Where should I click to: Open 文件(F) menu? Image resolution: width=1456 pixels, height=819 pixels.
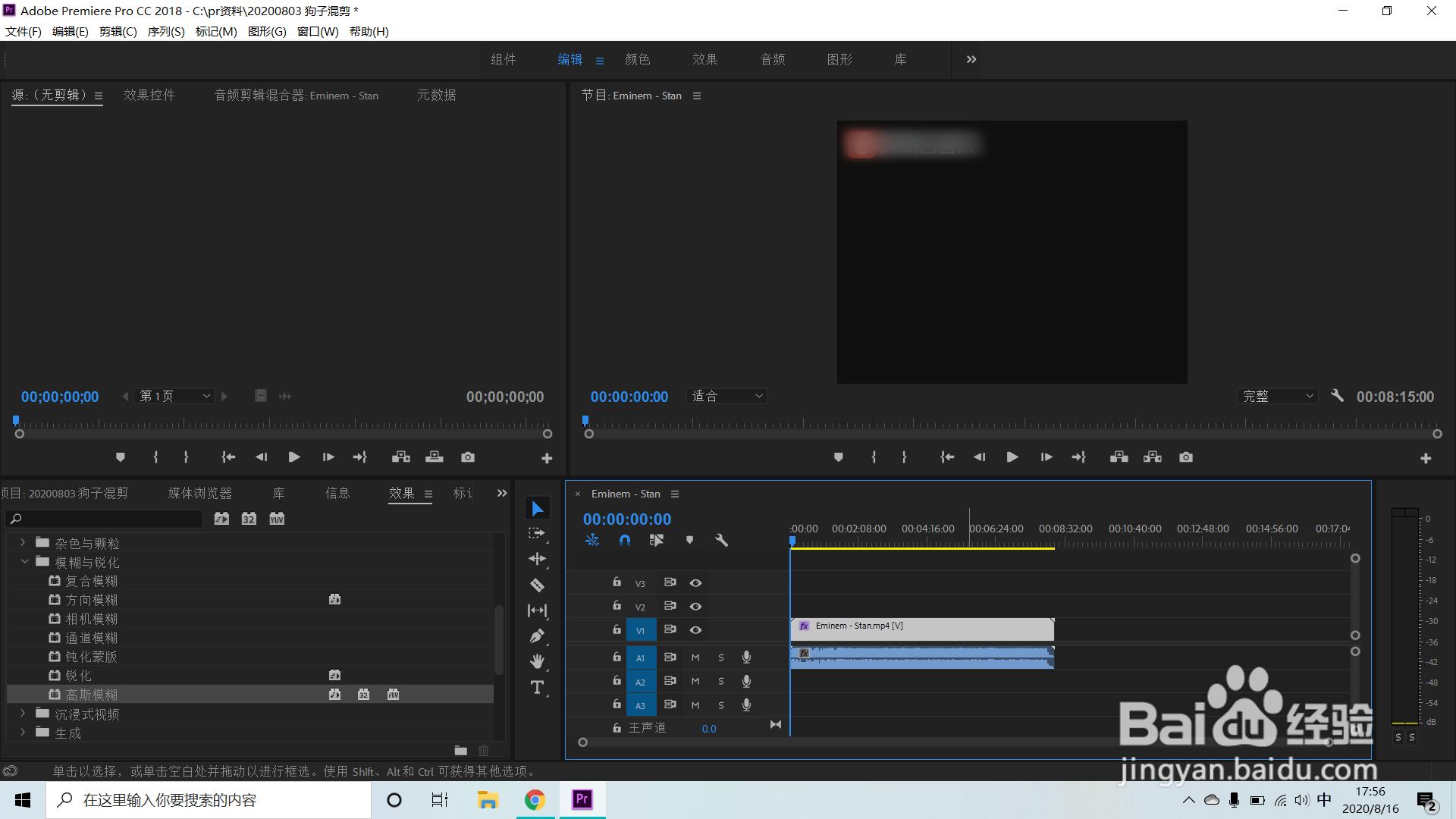24,31
